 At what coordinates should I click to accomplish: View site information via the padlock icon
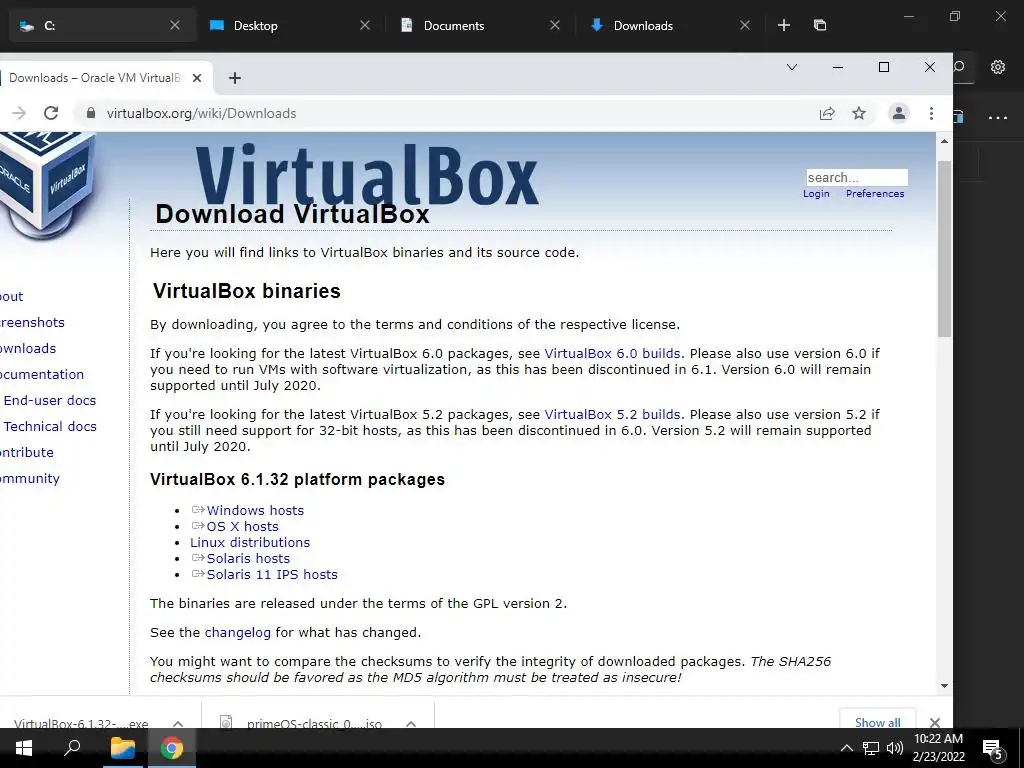(x=91, y=113)
